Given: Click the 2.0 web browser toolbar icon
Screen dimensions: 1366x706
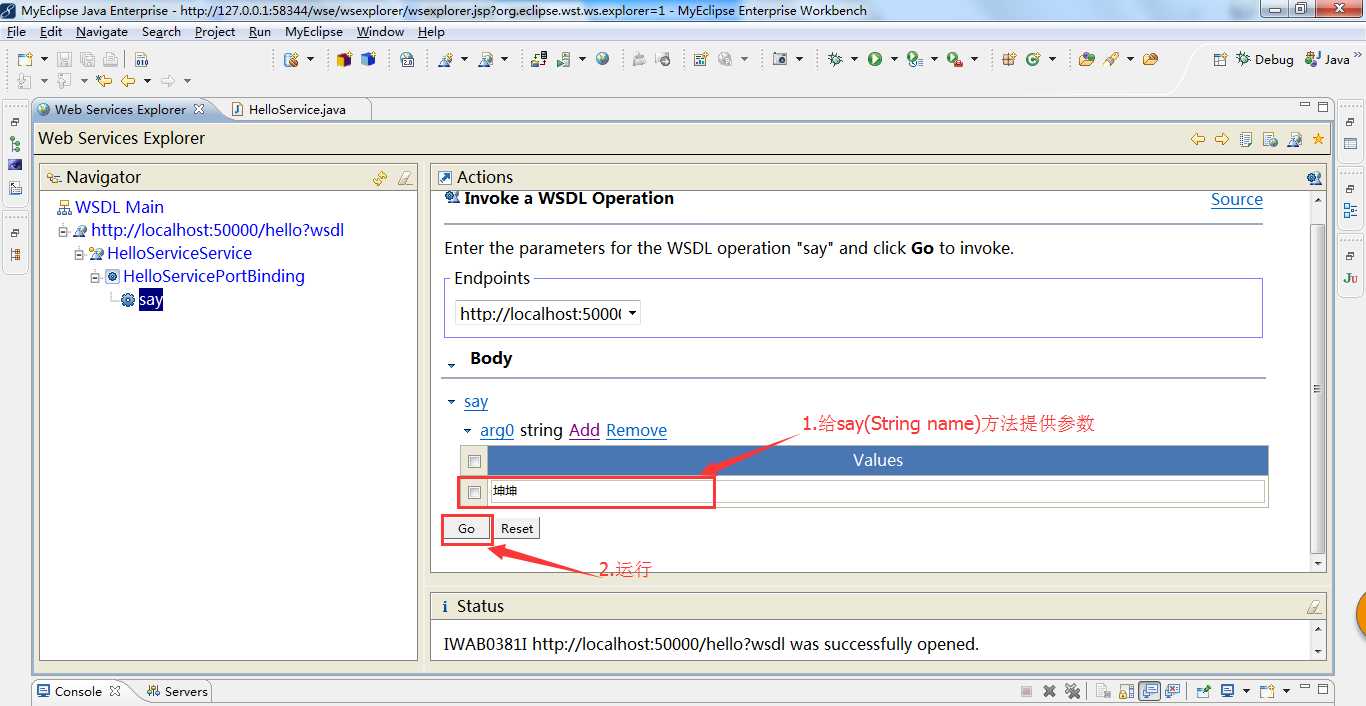Looking at the screenshot, I should (x=407, y=60).
